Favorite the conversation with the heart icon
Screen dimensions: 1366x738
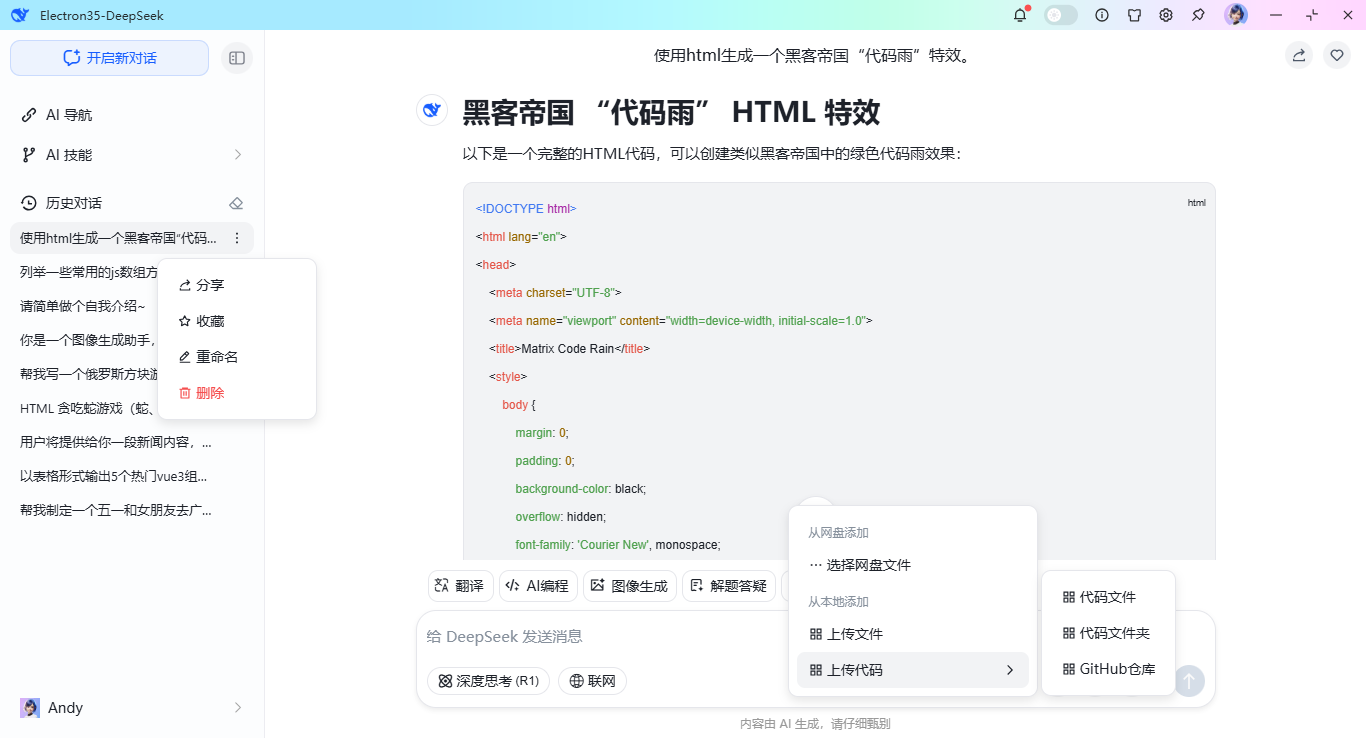(x=1337, y=55)
